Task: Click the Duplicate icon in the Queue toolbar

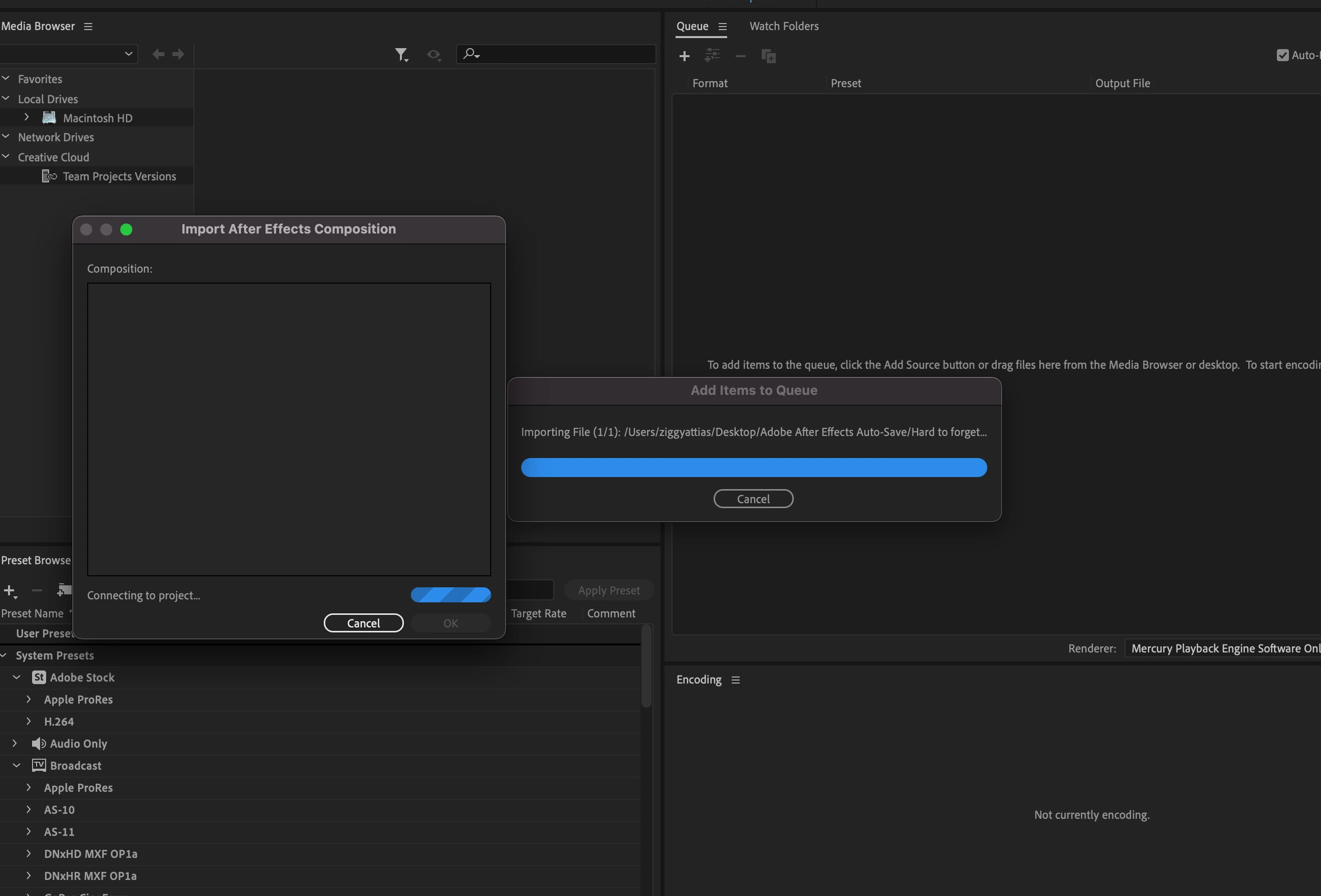Action: pyautogui.click(x=768, y=56)
